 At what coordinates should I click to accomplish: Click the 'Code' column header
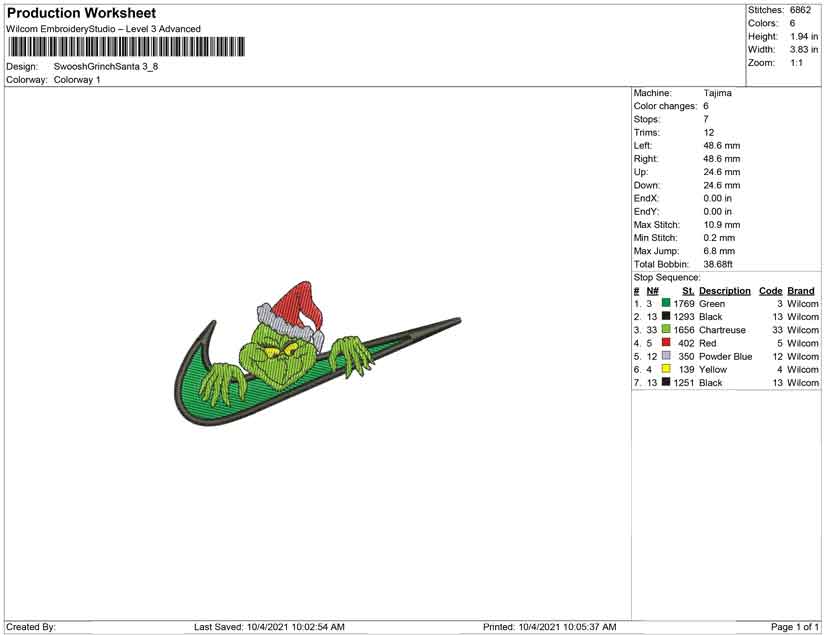click(x=771, y=291)
